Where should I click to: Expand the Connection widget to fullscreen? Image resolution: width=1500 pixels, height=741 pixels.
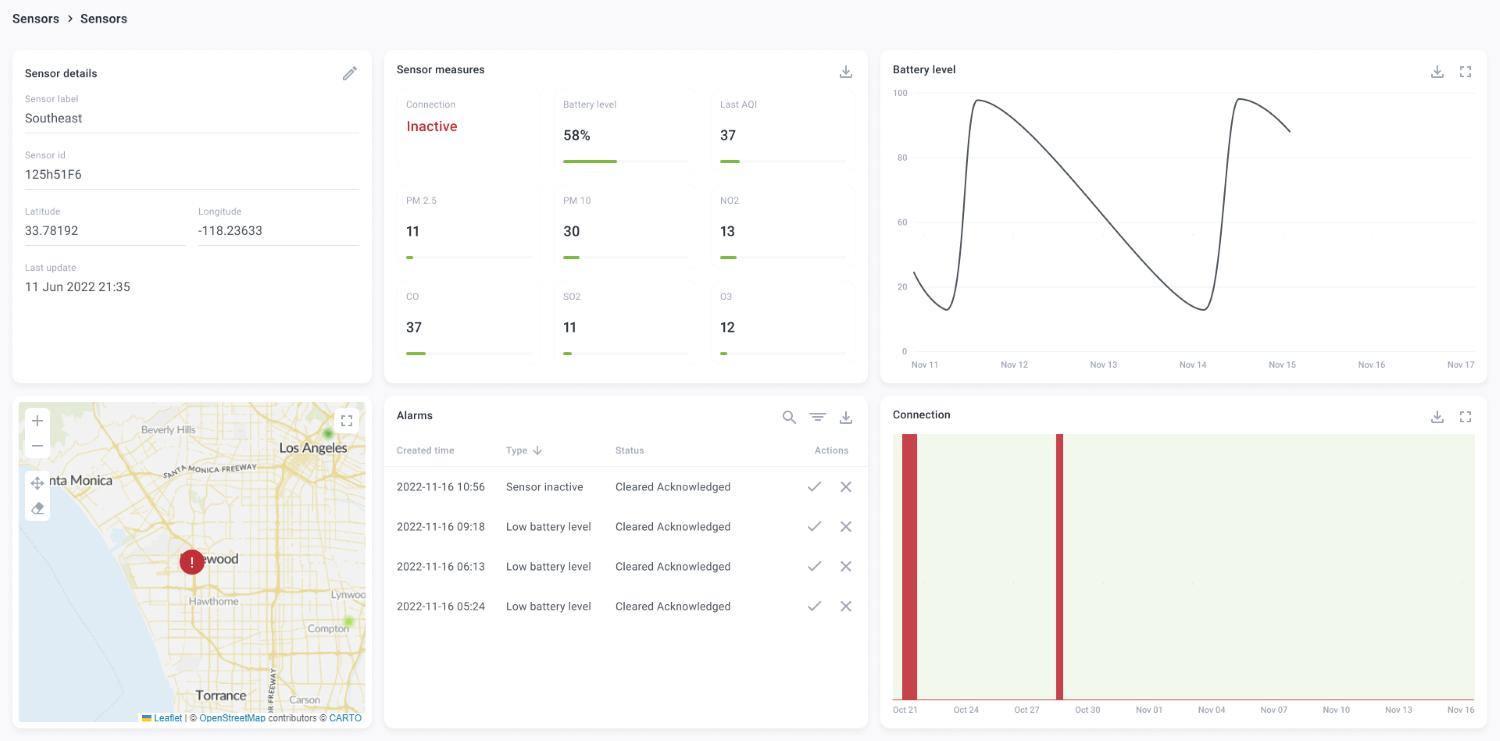[x=1466, y=416]
